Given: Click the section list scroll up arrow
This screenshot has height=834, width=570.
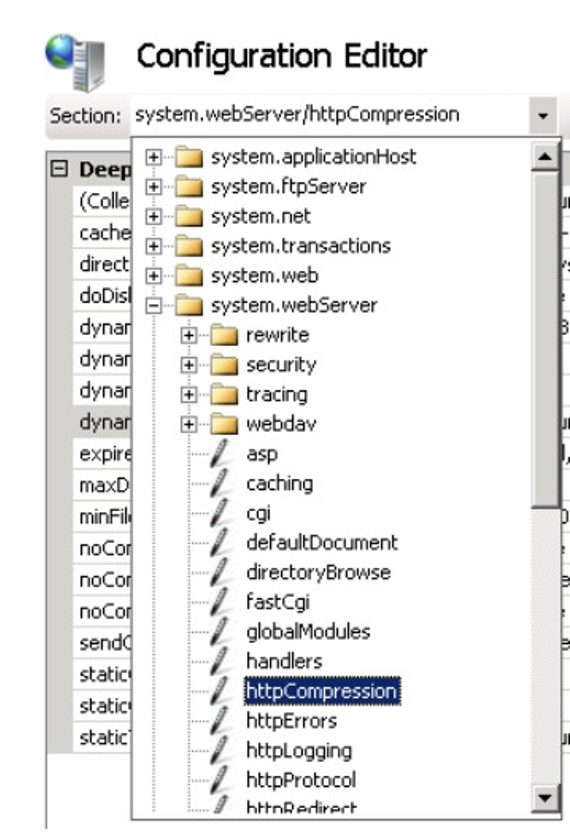Looking at the screenshot, I should [x=545, y=156].
